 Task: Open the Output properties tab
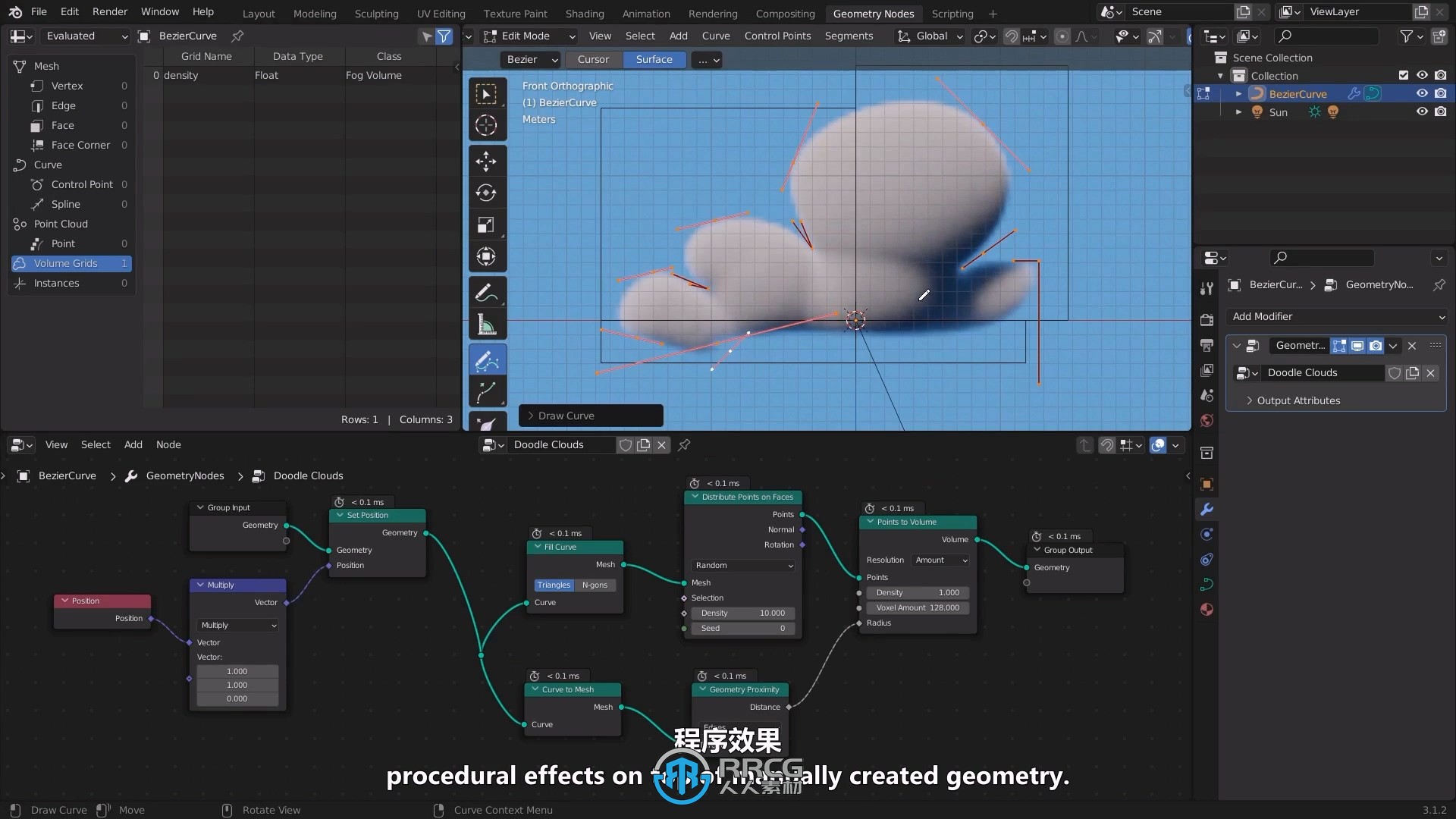pyautogui.click(x=1207, y=345)
